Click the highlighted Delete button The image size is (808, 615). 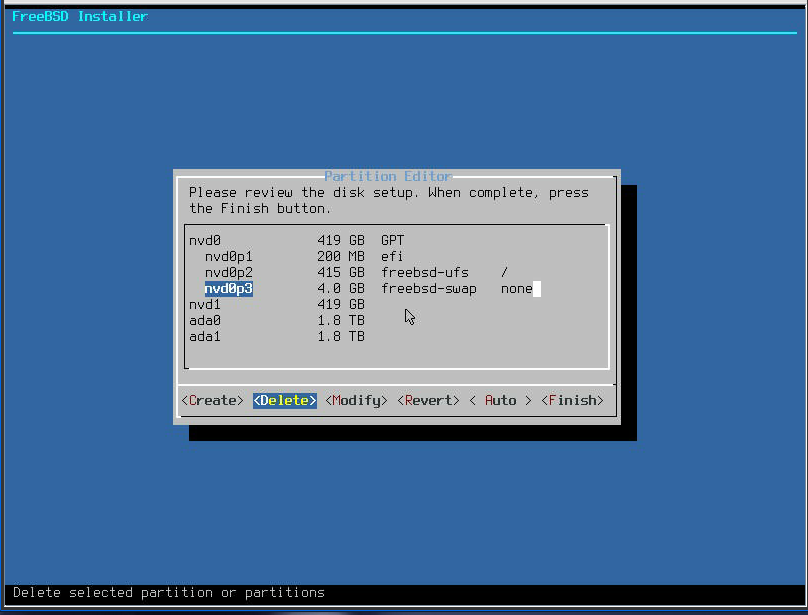click(x=284, y=401)
